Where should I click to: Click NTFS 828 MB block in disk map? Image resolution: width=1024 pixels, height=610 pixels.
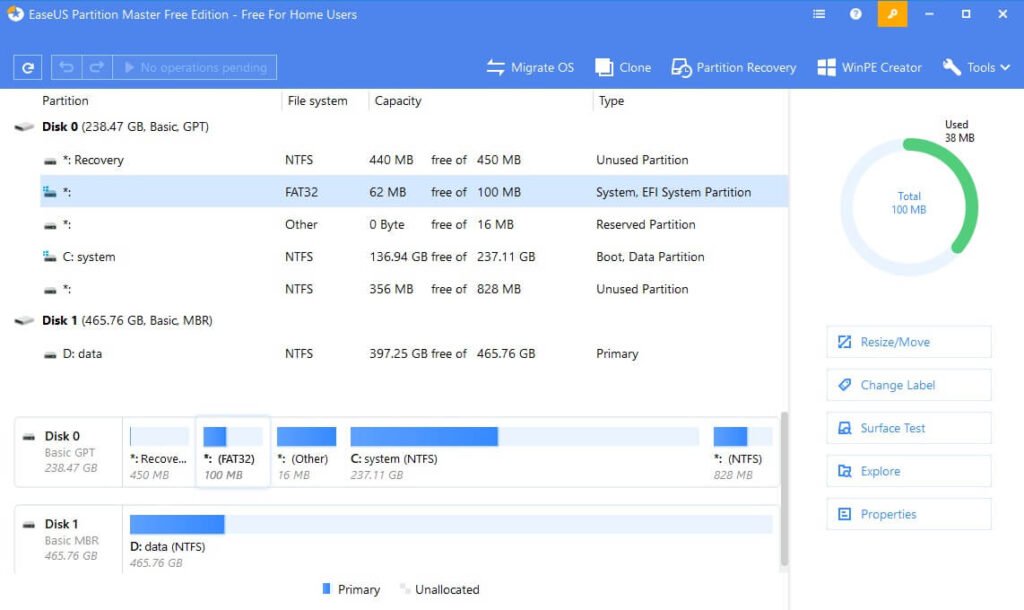tap(743, 453)
